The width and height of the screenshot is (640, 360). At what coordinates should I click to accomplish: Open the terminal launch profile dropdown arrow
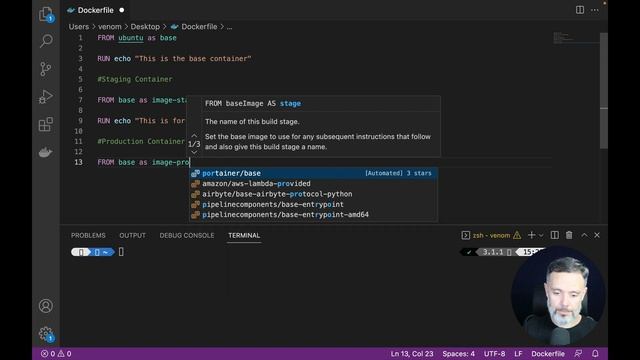click(541, 236)
